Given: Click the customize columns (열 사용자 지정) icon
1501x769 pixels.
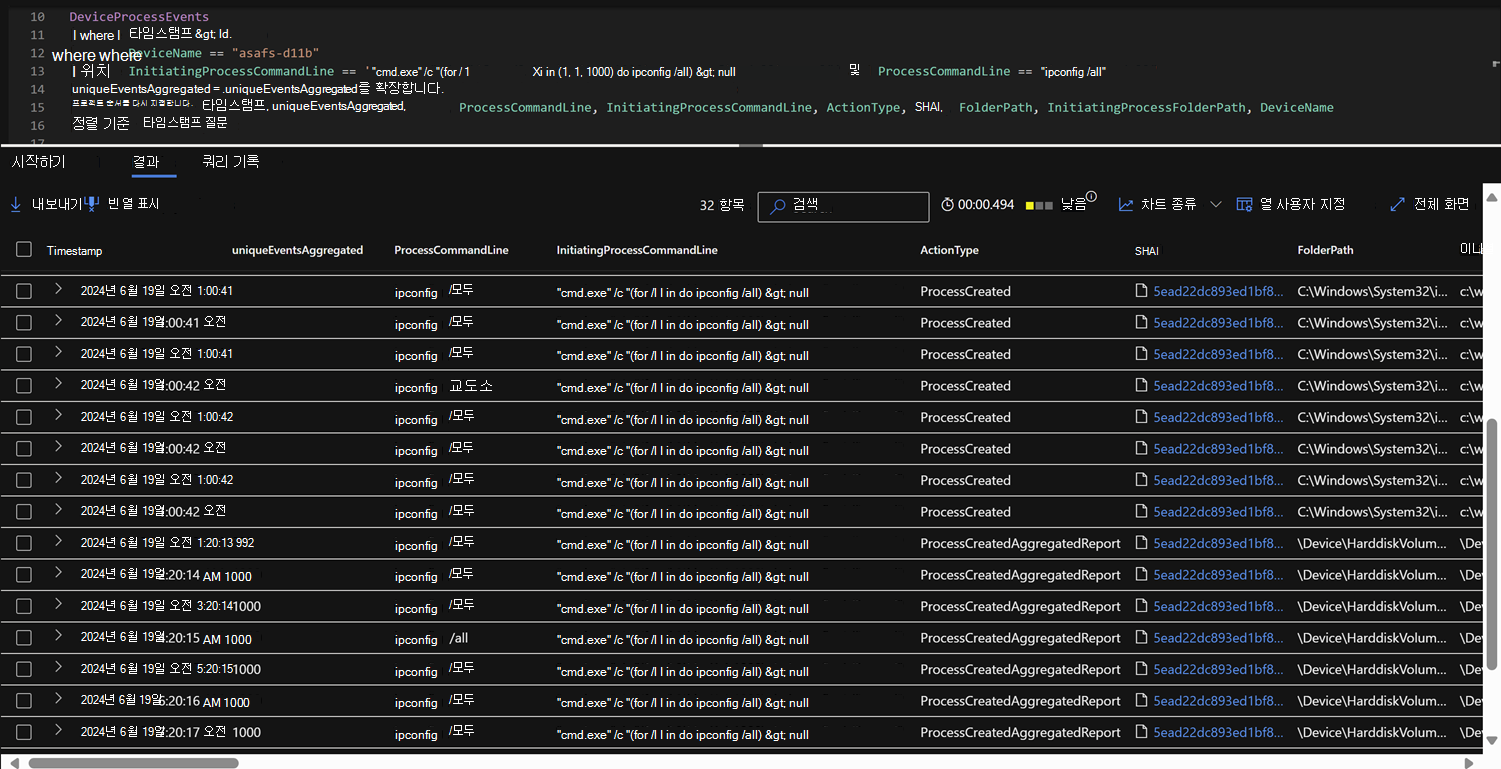Looking at the screenshot, I should pyautogui.click(x=1244, y=204).
